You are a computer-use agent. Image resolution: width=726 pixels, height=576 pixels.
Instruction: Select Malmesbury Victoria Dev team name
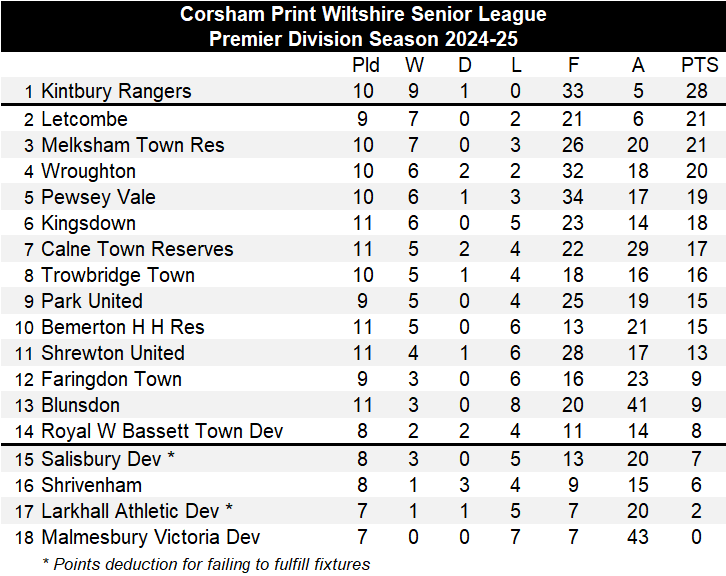click(151, 537)
